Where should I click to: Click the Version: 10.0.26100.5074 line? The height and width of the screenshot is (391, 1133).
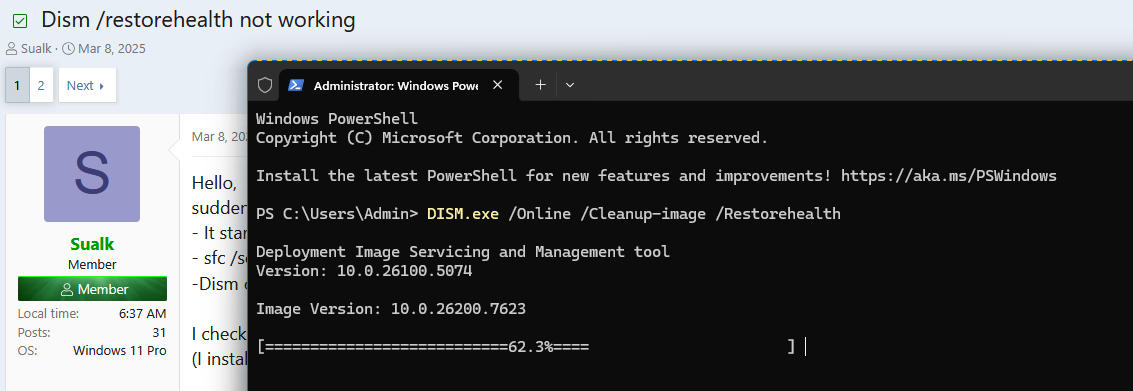[x=364, y=271]
